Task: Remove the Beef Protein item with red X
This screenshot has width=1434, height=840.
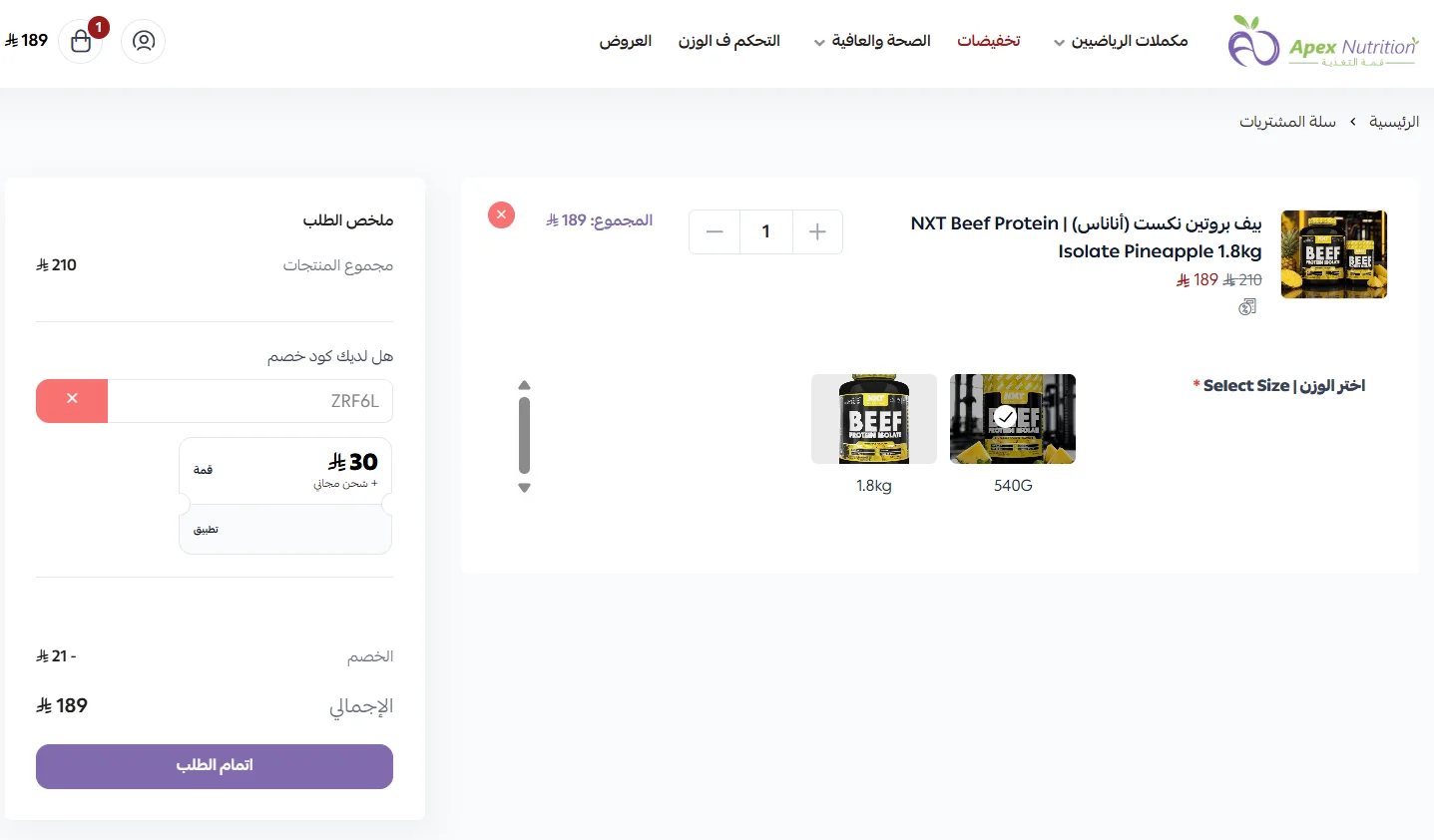Action: click(501, 214)
